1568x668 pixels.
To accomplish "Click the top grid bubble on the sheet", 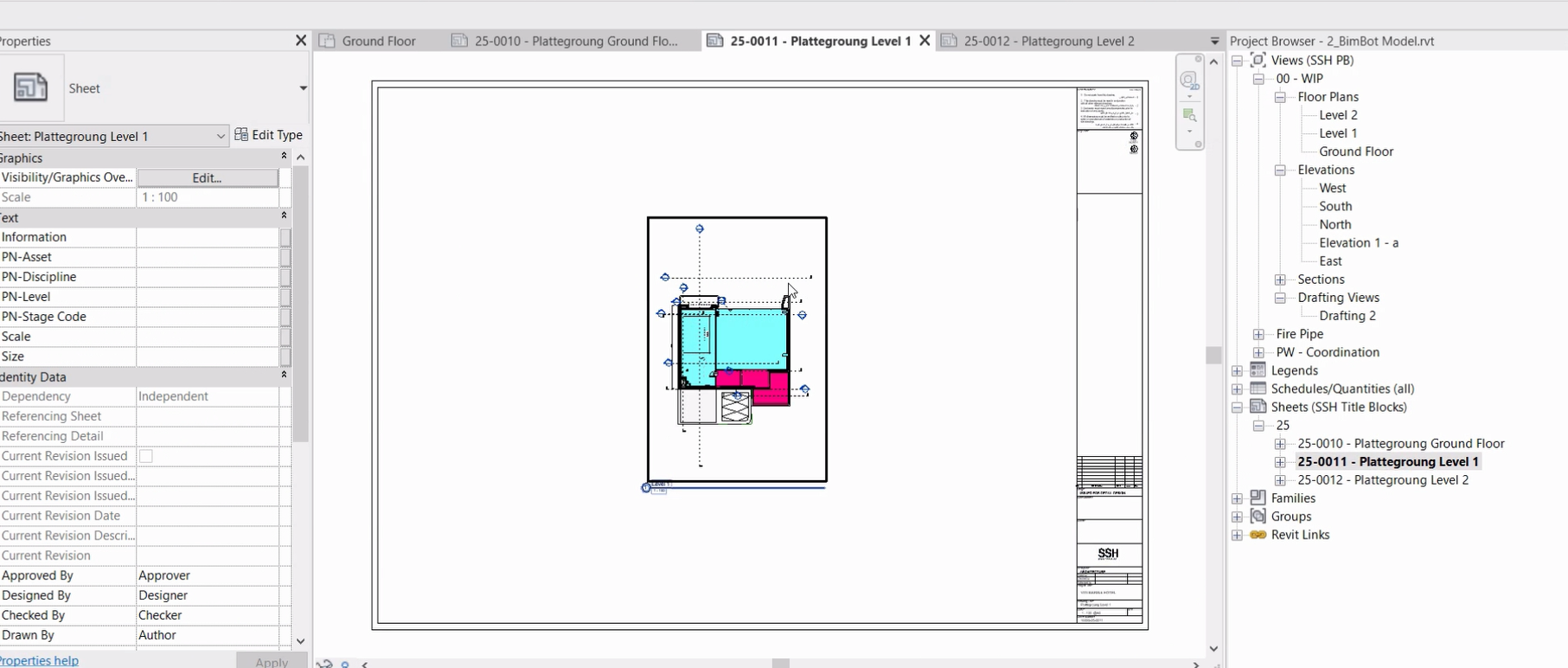I will (x=700, y=228).
